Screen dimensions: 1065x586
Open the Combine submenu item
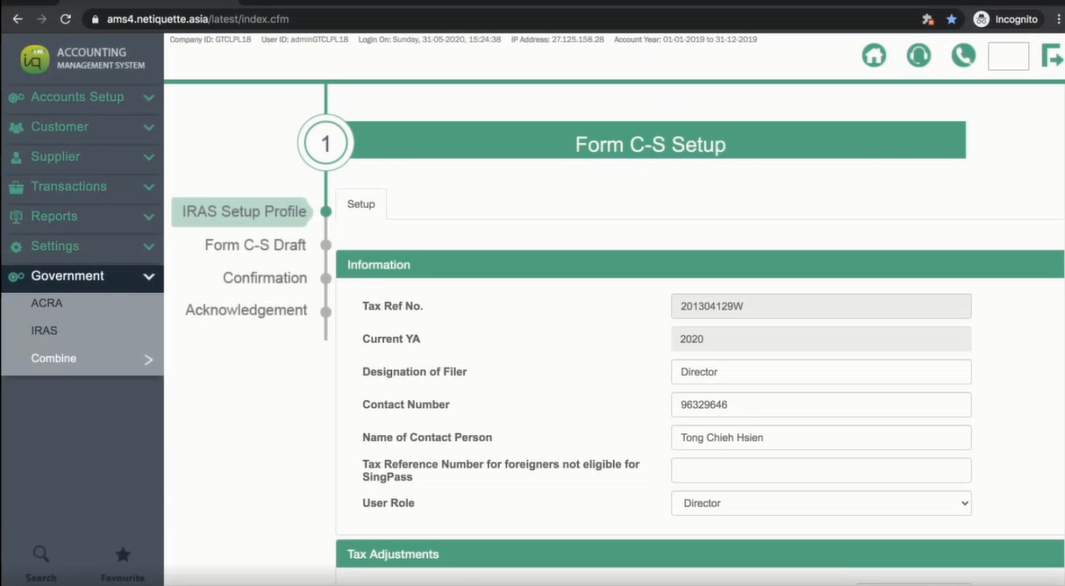(x=82, y=358)
